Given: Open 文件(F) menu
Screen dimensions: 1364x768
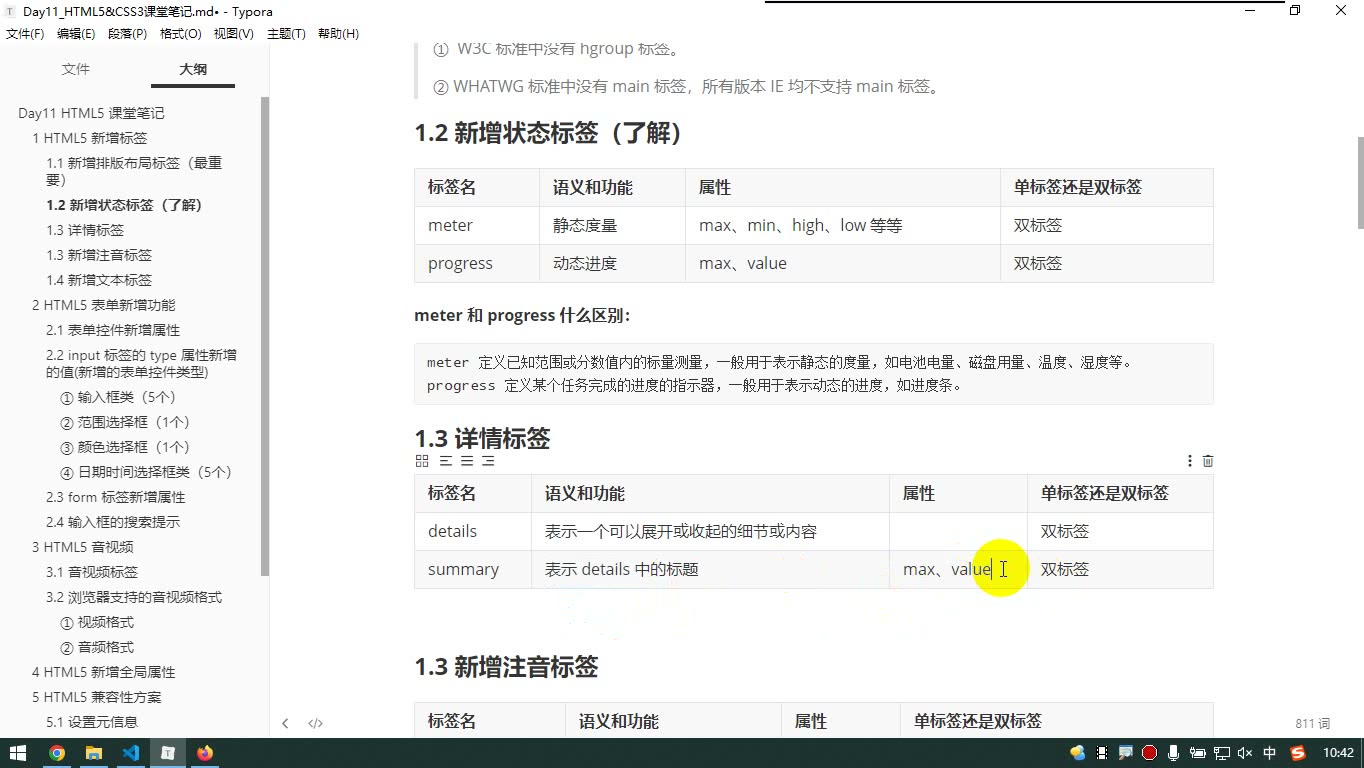Looking at the screenshot, I should pos(25,34).
